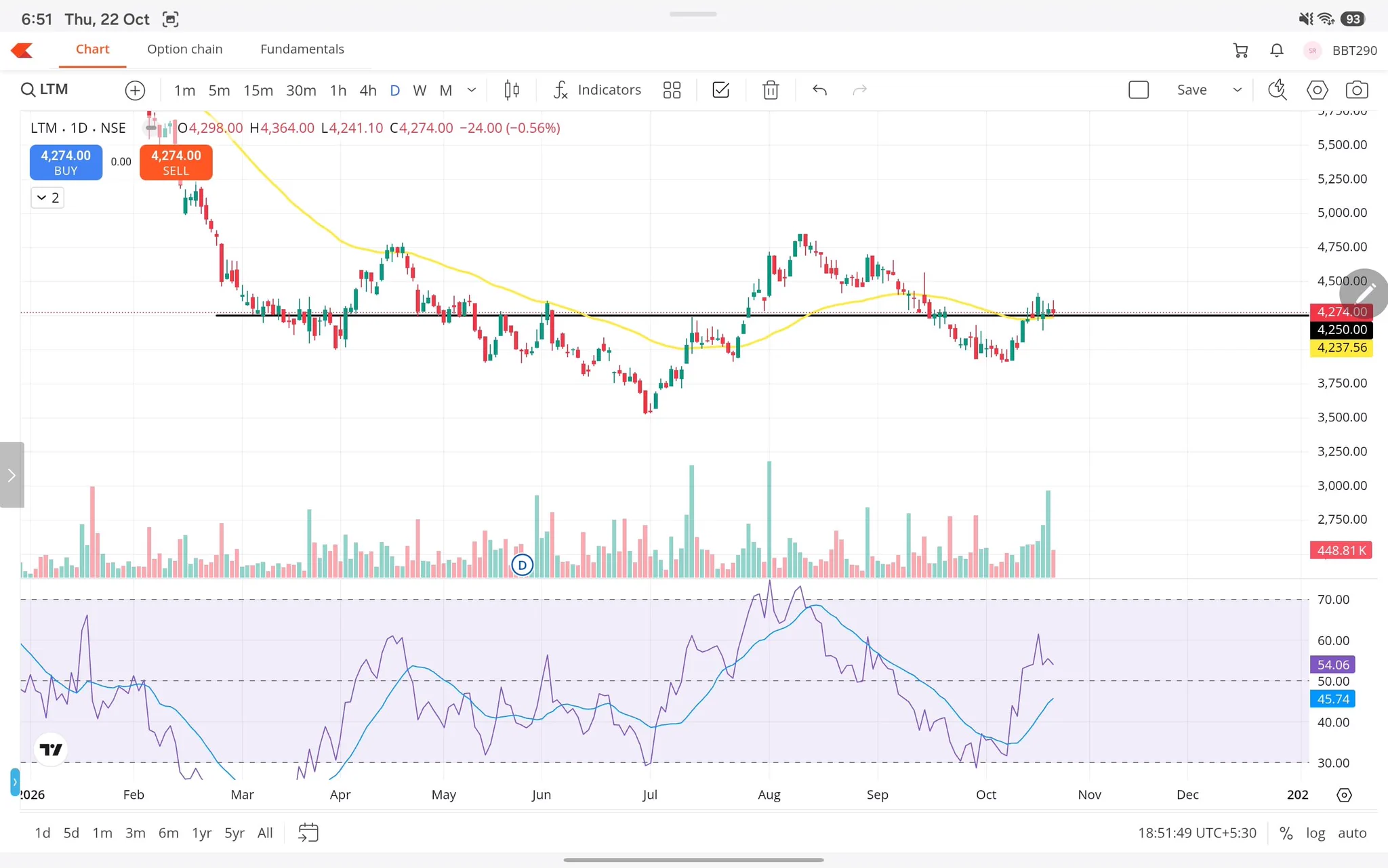Image resolution: width=1388 pixels, height=868 pixels.
Task: Click the Indicators button
Action: click(597, 90)
